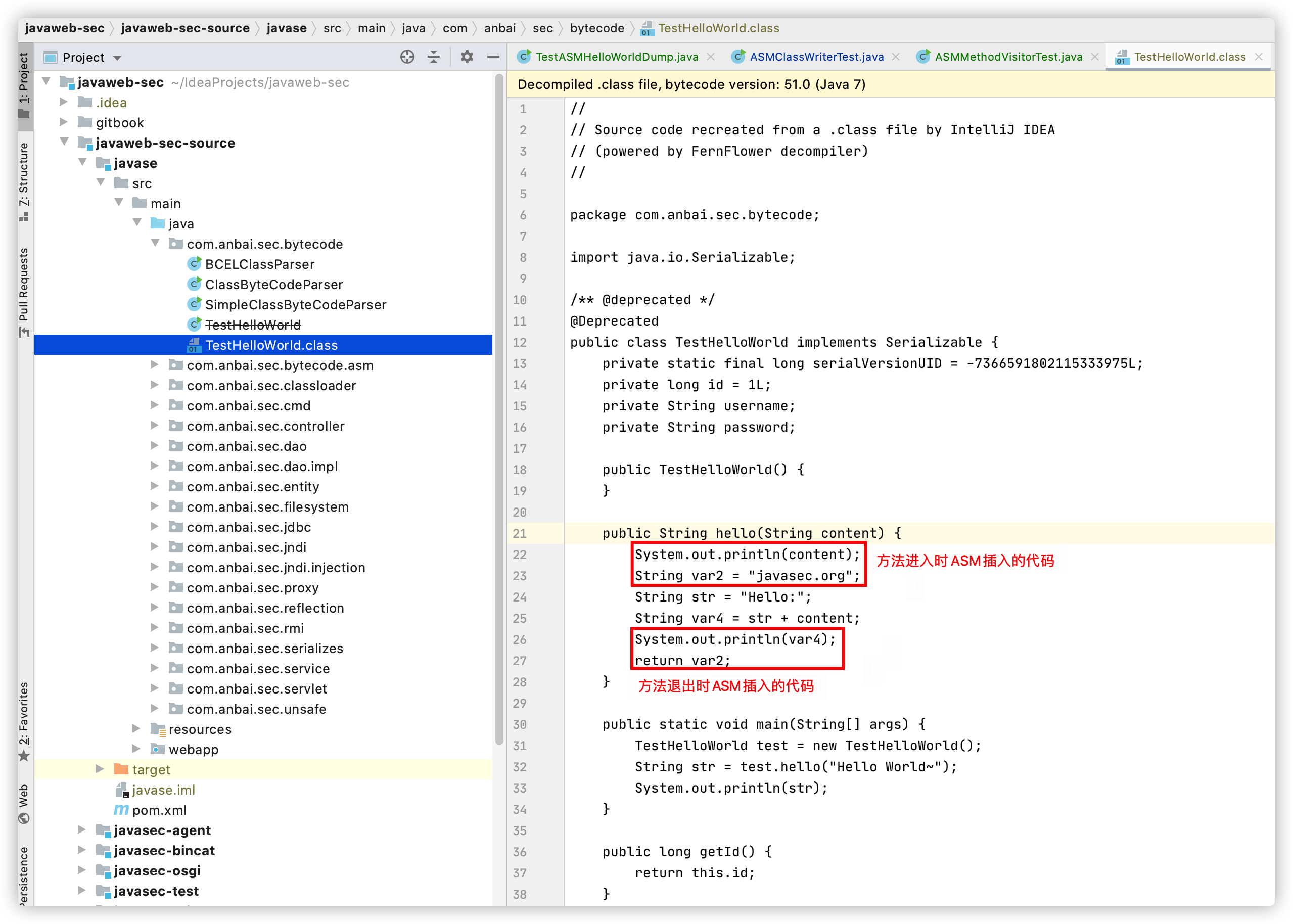Screen dimensions: 1293x924
Task: Expand the com.anbai.sec.bytecode.asm package
Action: pyautogui.click(x=154, y=365)
